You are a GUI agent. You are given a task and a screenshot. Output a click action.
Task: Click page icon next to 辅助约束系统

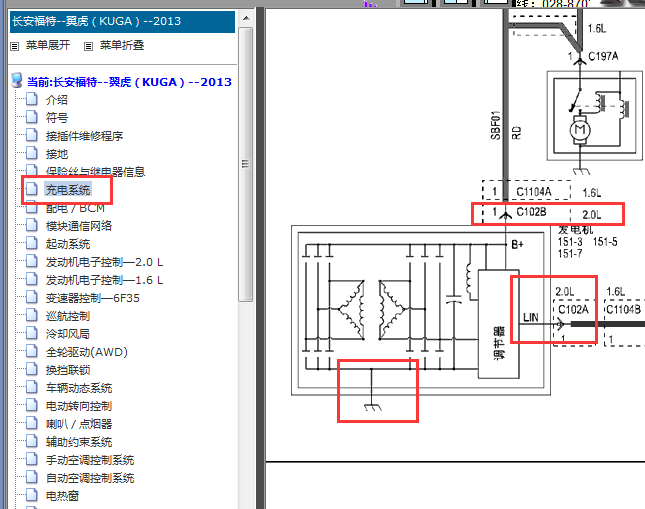(32, 441)
